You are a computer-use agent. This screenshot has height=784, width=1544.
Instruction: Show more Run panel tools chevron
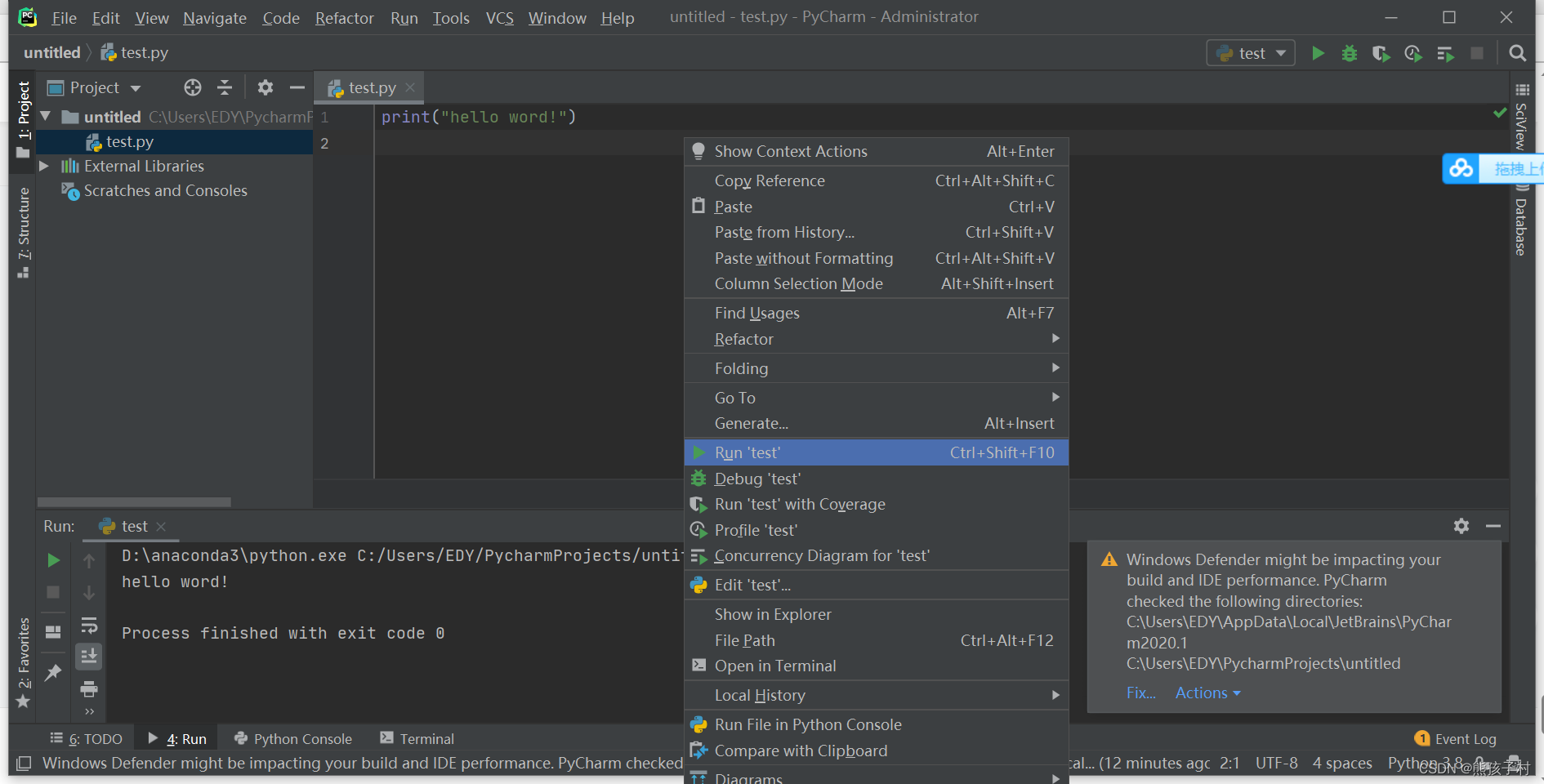click(x=89, y=711)
